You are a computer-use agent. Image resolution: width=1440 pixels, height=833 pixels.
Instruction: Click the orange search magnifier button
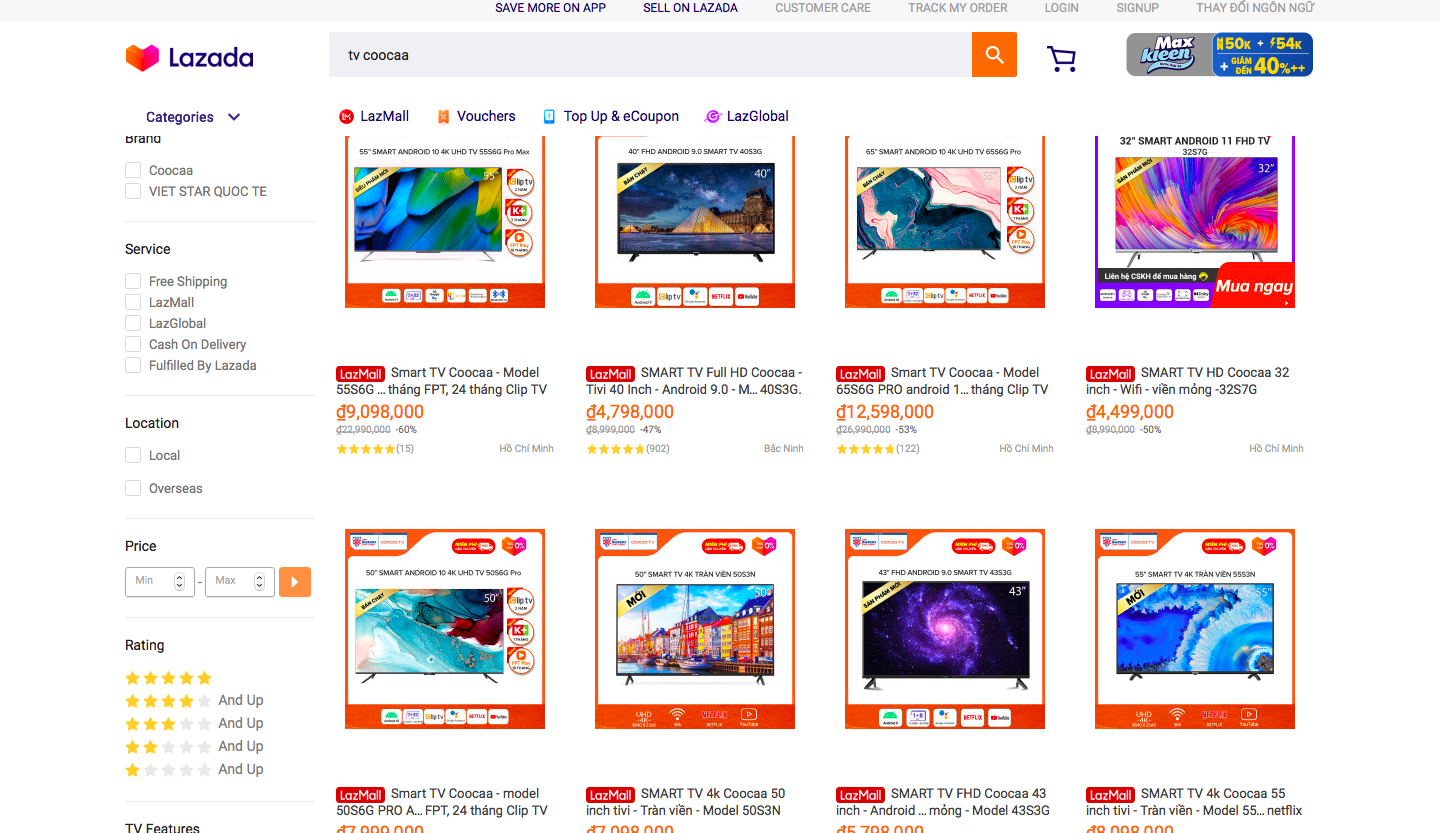point(994,55)
